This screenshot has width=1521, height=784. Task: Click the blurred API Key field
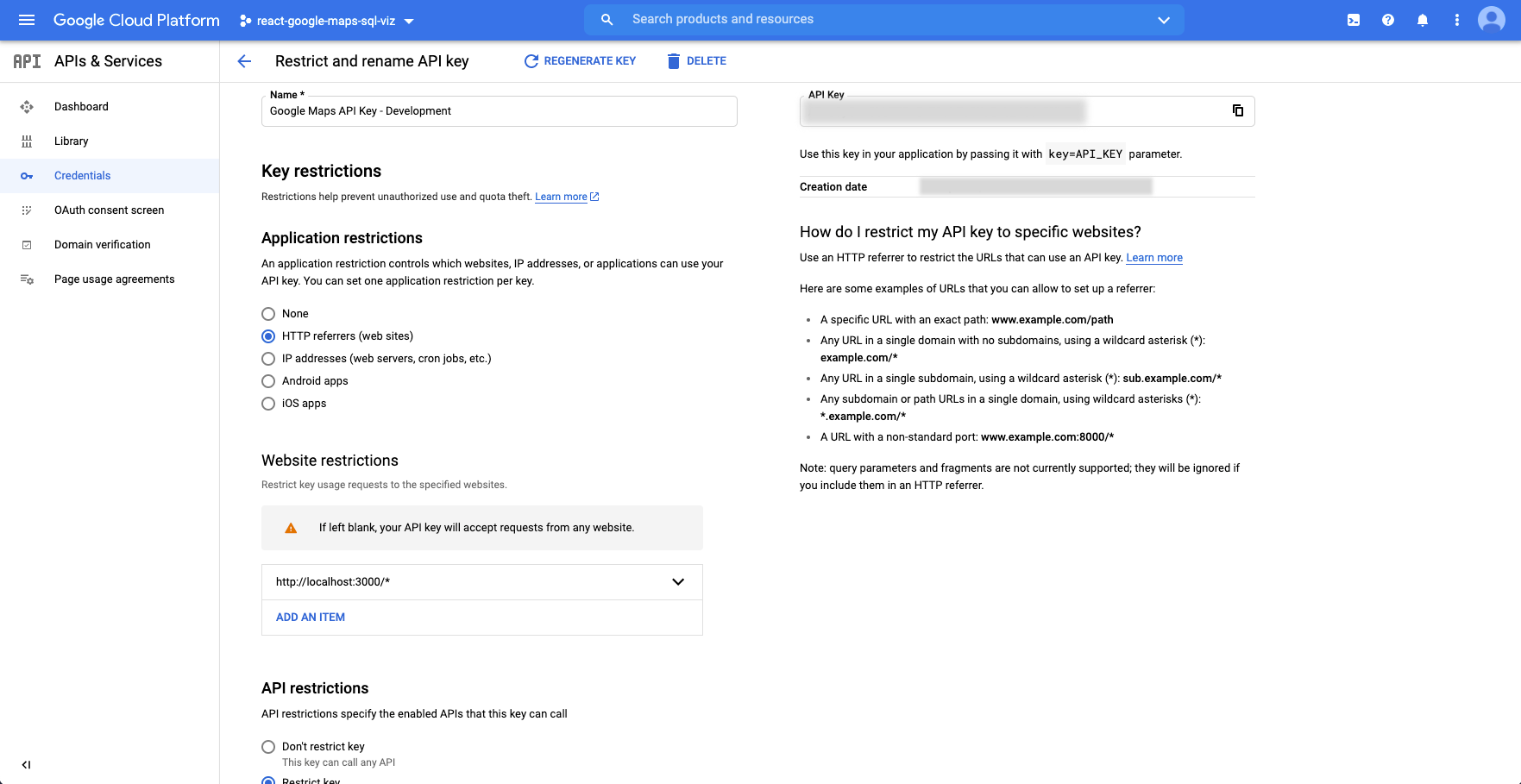click(944, 111)
